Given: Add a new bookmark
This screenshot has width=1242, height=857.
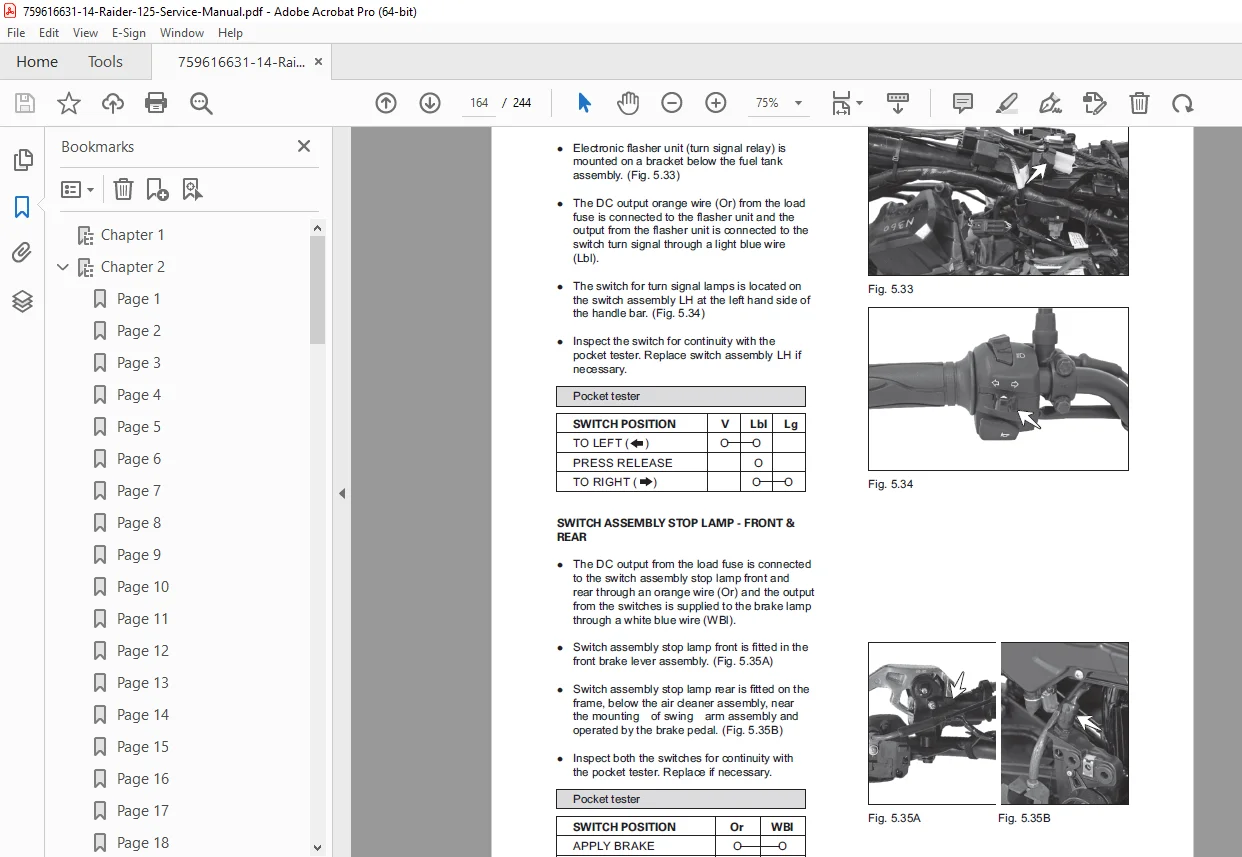Looking at the screenshot, I should click(157, 189).
